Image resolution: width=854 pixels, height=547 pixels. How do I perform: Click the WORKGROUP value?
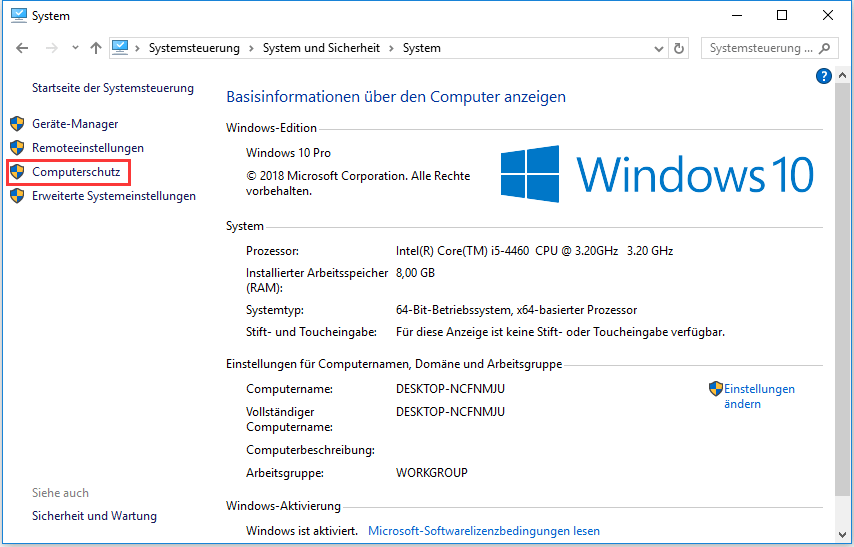point(431,473)
